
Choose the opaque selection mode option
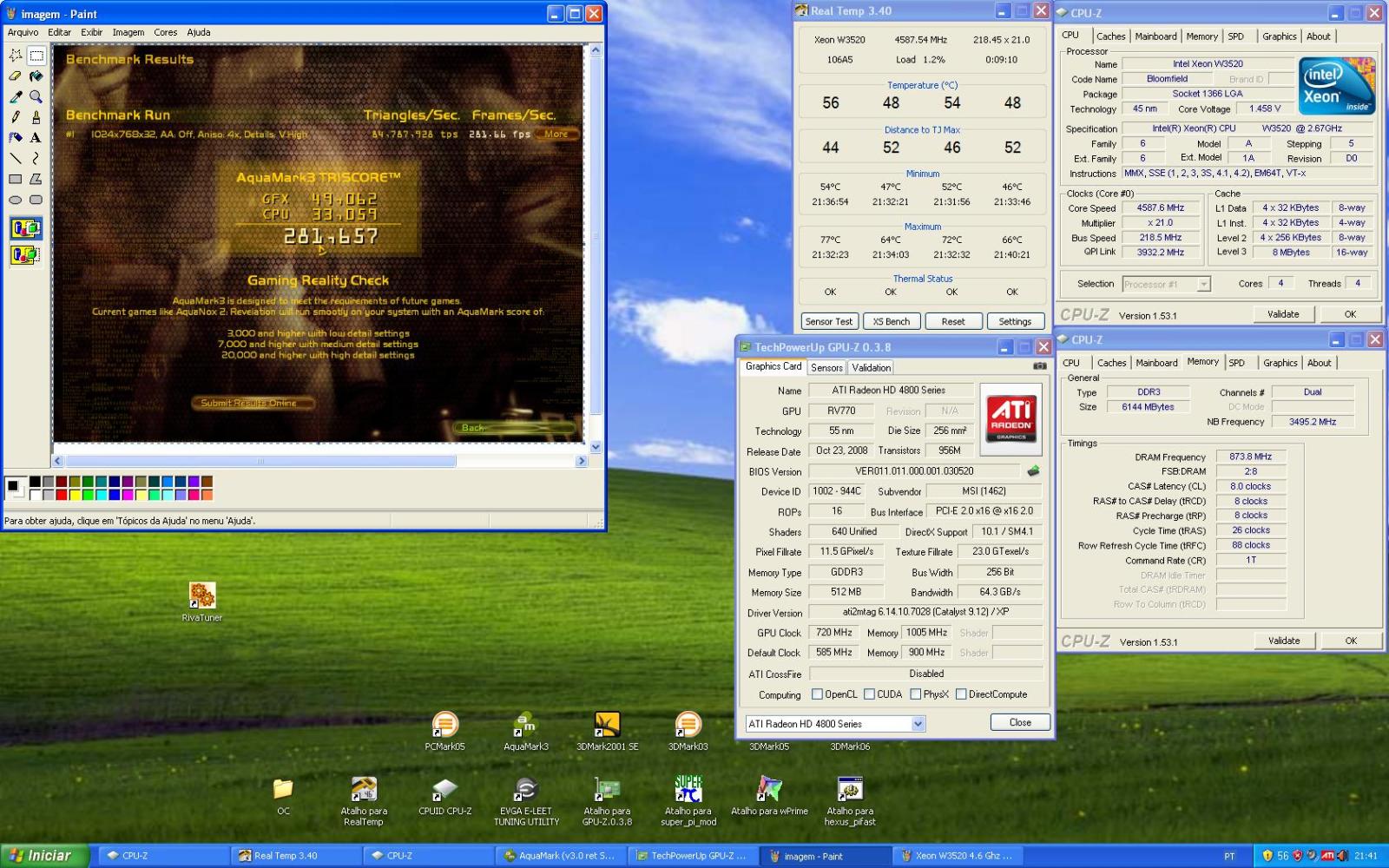tap(25, 229)
